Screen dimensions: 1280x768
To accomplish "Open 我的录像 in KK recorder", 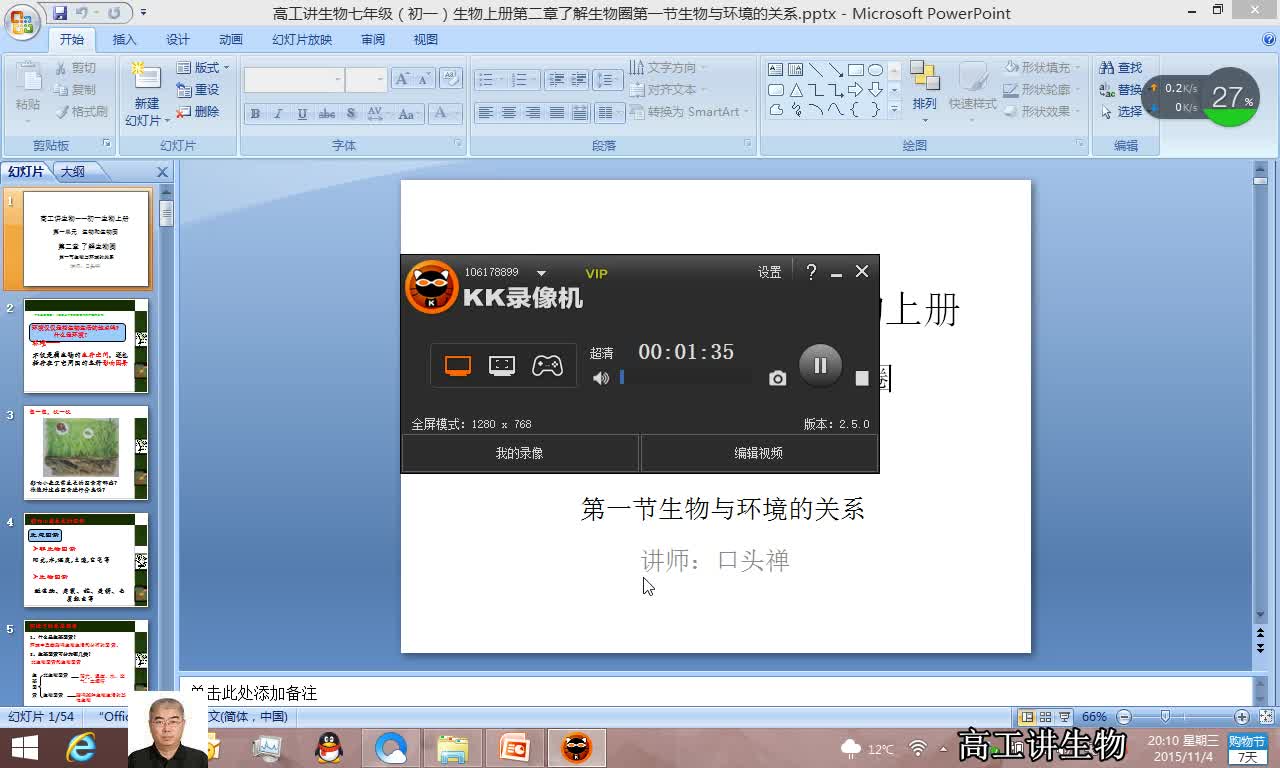I will point(520,453).
